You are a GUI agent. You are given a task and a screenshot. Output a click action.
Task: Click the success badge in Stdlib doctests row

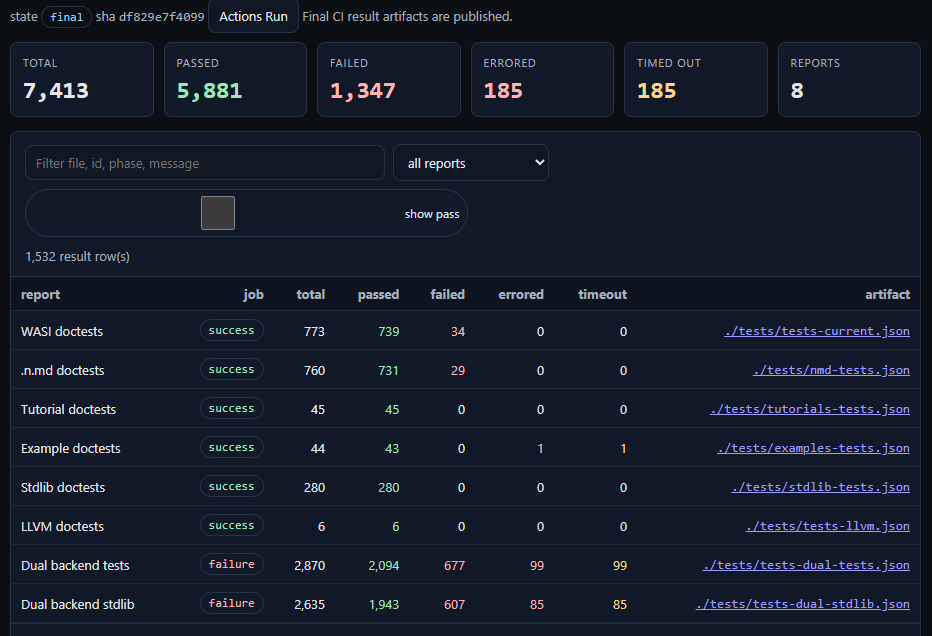coord(232,487)
